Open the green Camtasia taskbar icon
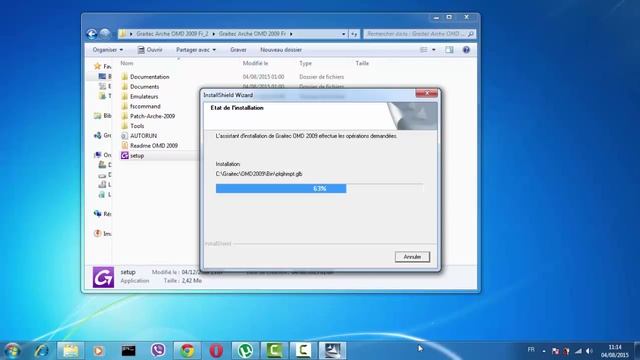Screen dimensions: 640x360 (x=274, y=351)
